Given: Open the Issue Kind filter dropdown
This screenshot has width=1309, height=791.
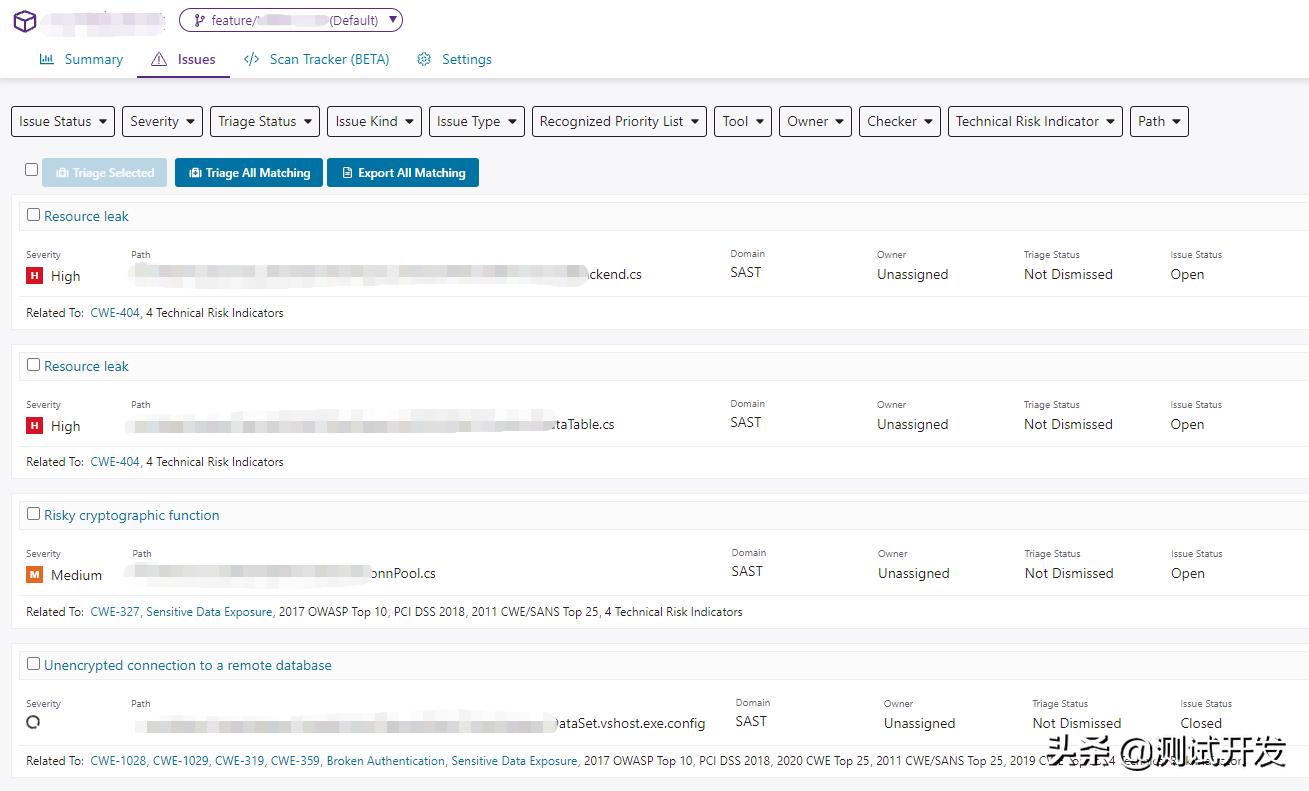Looking at the screenshot, I should (x=375, y=121).
